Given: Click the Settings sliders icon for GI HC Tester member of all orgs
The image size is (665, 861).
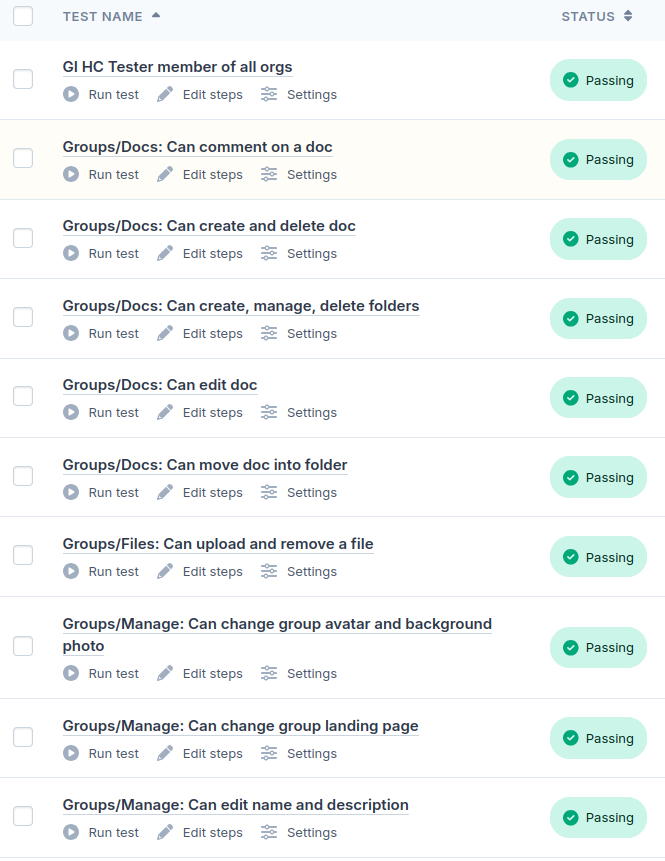Looking at the screenshot, I should 269,94.
